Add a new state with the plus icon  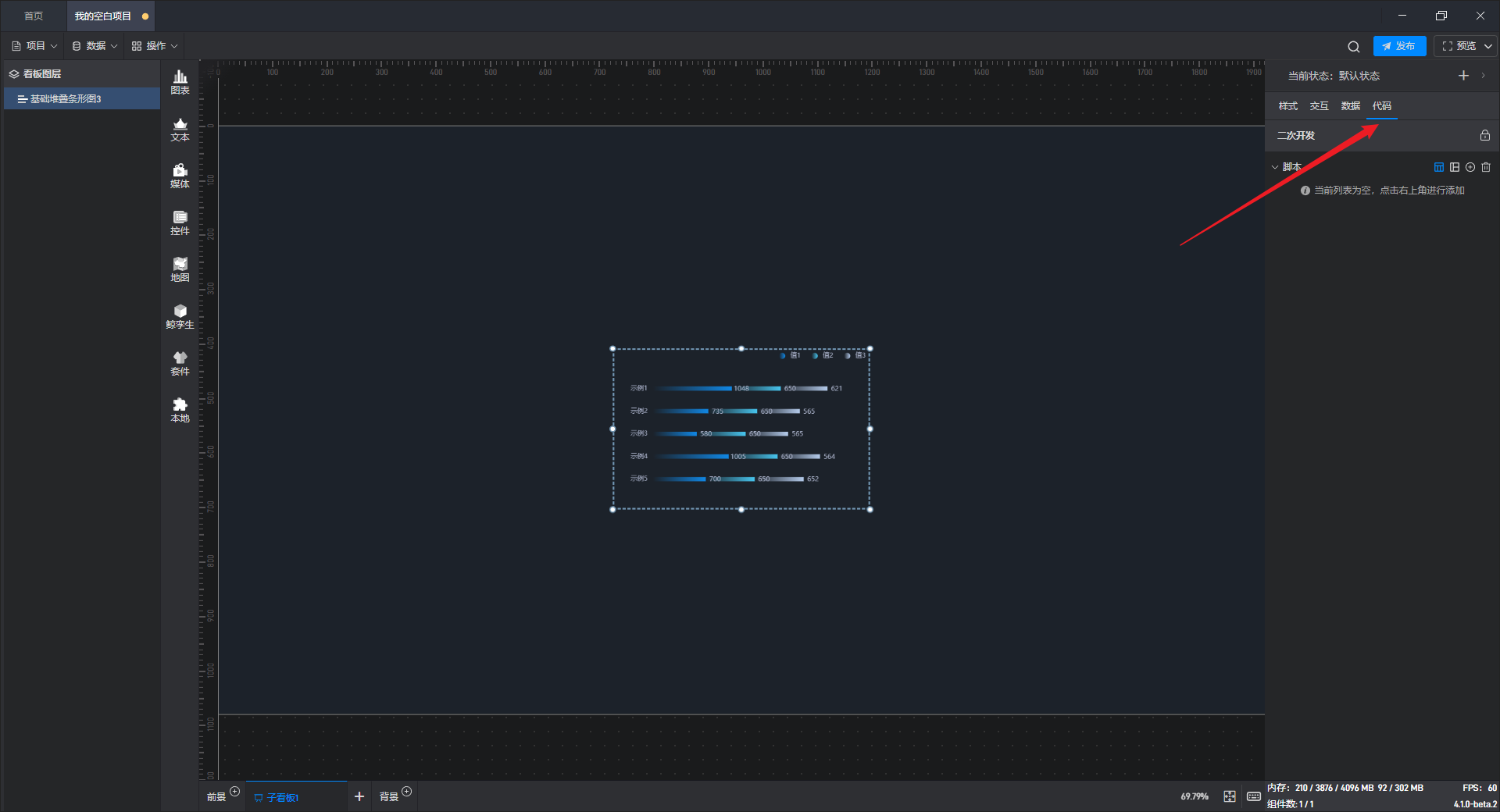(x=1463, y=76)
